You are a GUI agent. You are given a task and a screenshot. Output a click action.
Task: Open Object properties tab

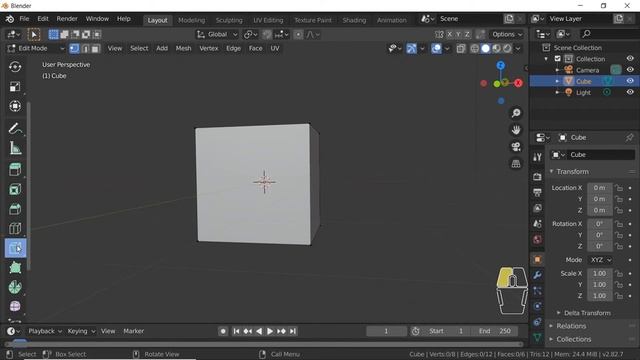(x=537, y=259)
